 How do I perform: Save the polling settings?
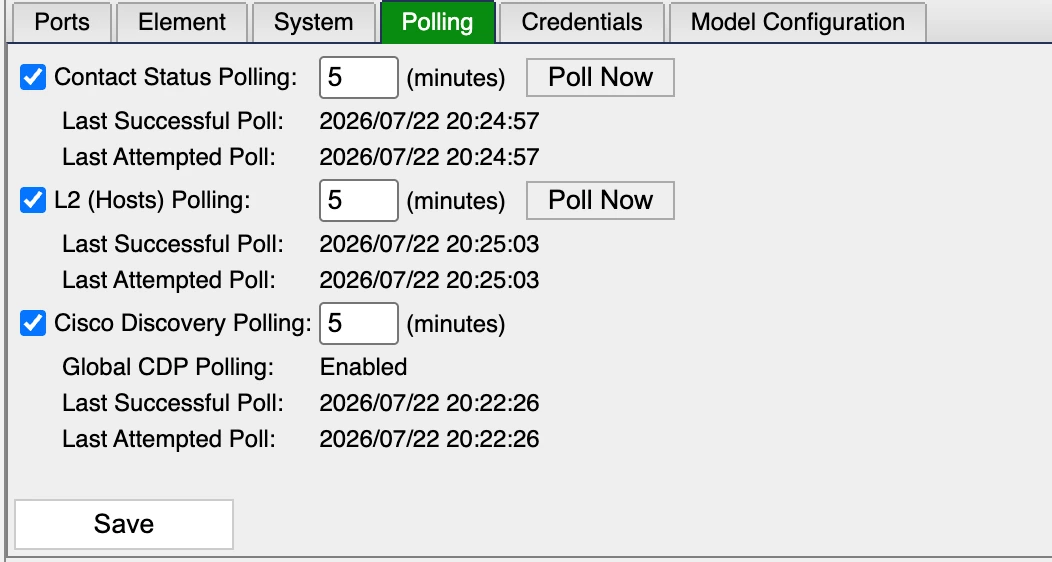click(x=124, y=524)
